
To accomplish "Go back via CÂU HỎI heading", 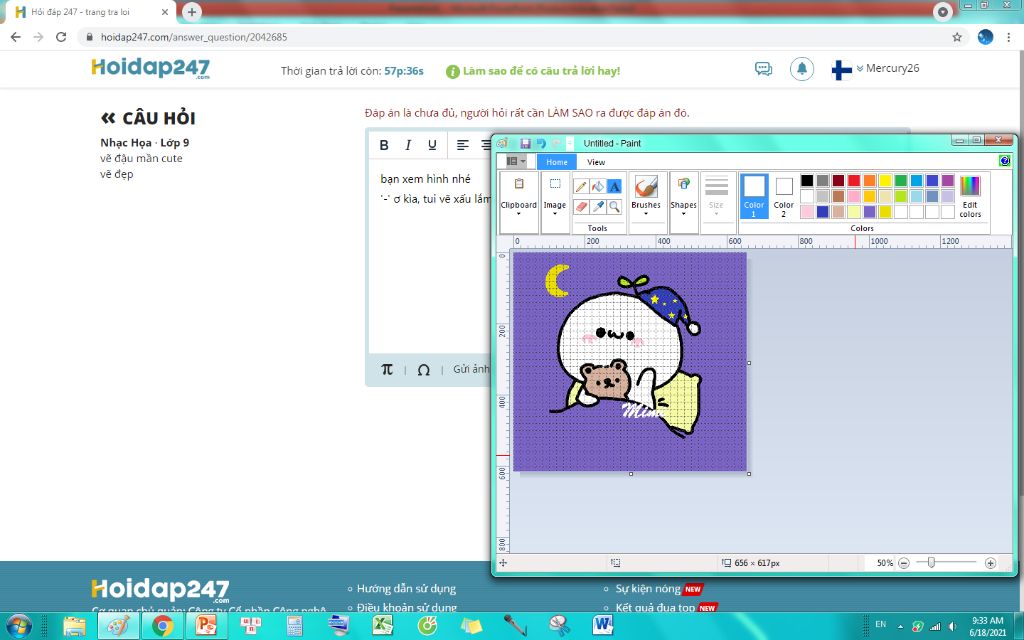I will (x=148, y=118).
